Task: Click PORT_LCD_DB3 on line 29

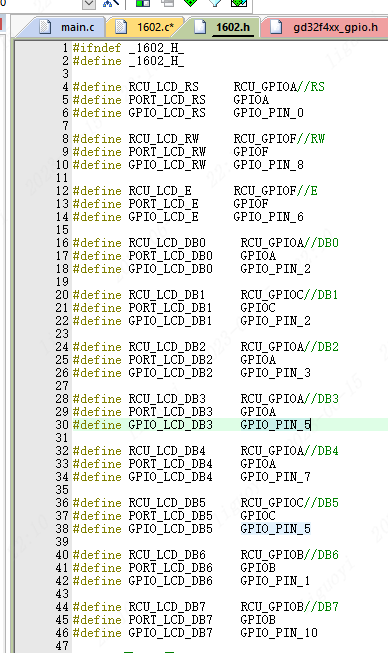Action: pyautogui.click(x=171, y=412)
